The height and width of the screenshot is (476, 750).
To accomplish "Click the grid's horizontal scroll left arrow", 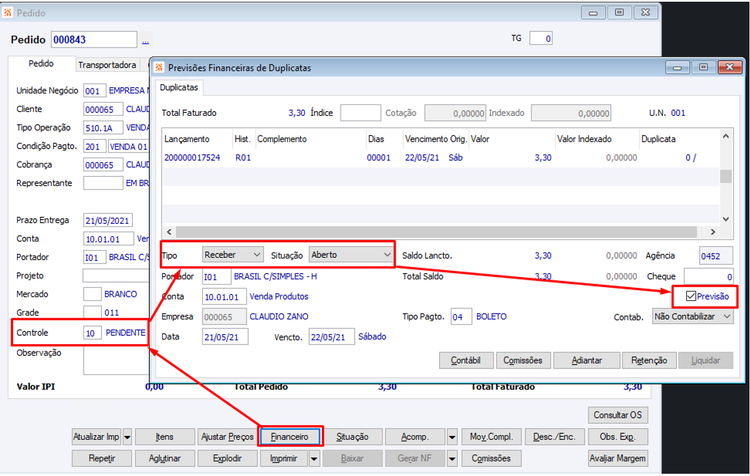I will (169, 232).
